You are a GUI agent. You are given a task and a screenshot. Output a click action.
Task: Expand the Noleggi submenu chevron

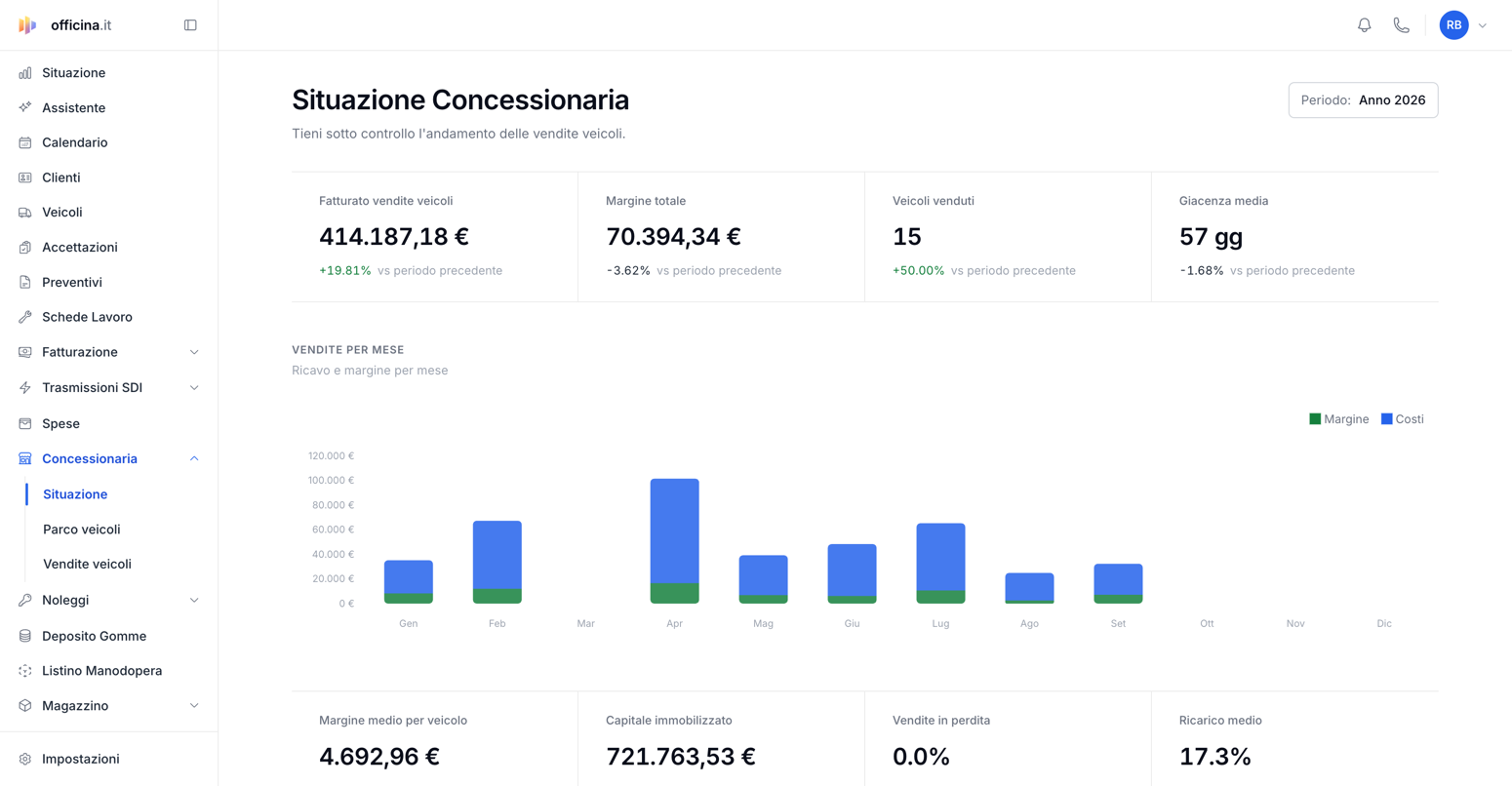click(x=194, y=600)
